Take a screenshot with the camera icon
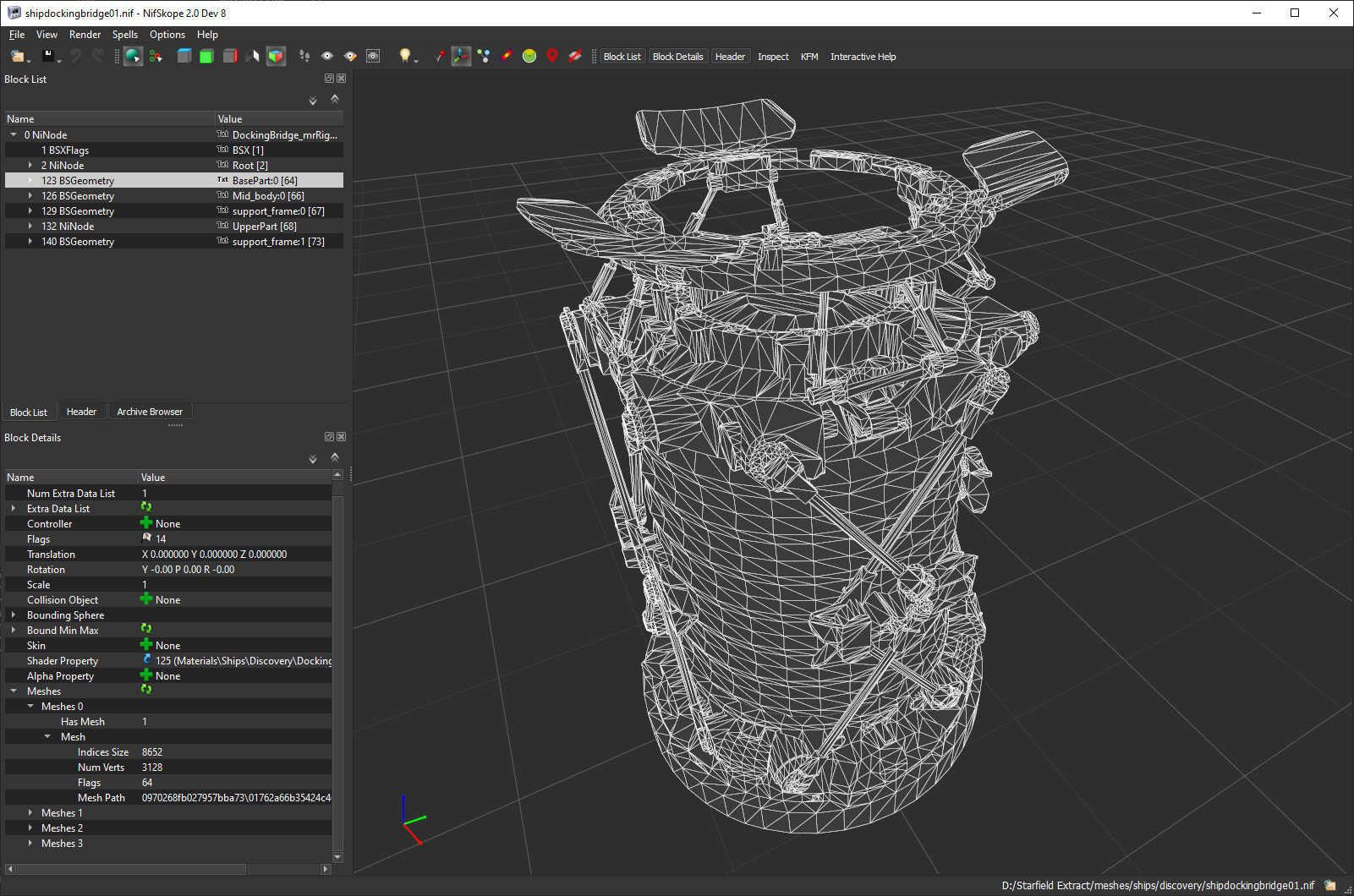 point(373,56)
